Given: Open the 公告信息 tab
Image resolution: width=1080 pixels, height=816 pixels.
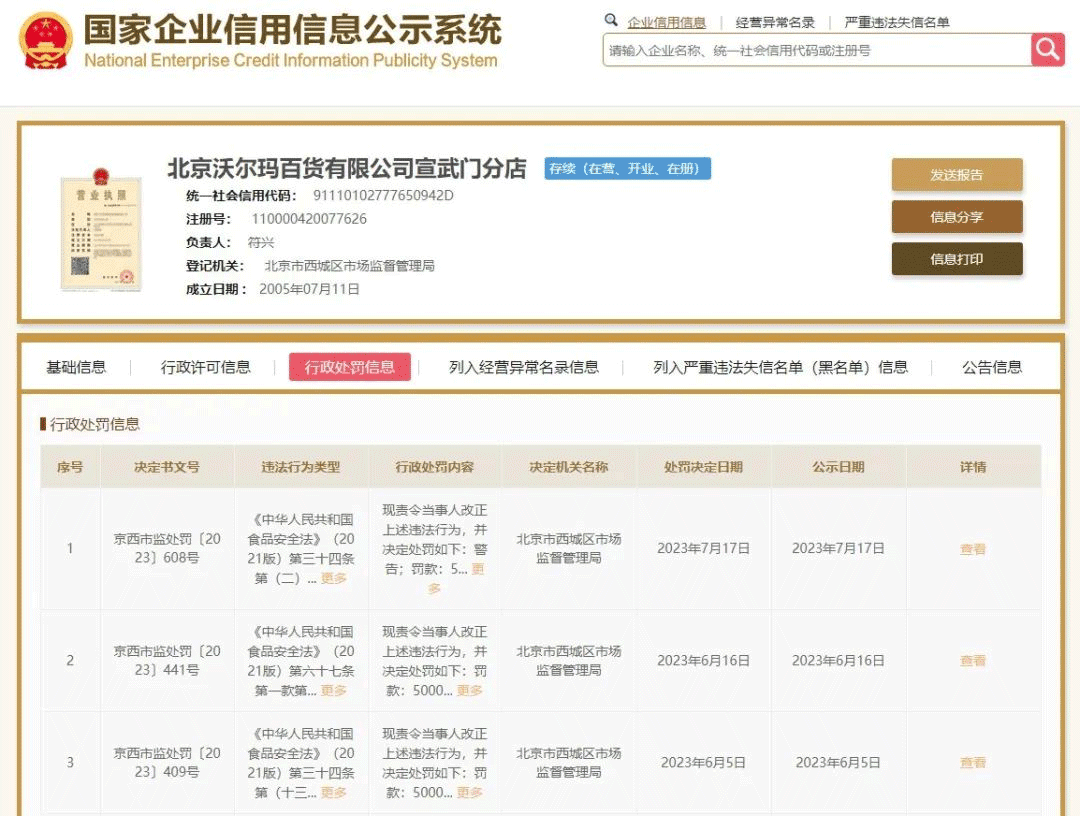Looking at the screenshot, I should pyautogui.click(x=992, y=367).
